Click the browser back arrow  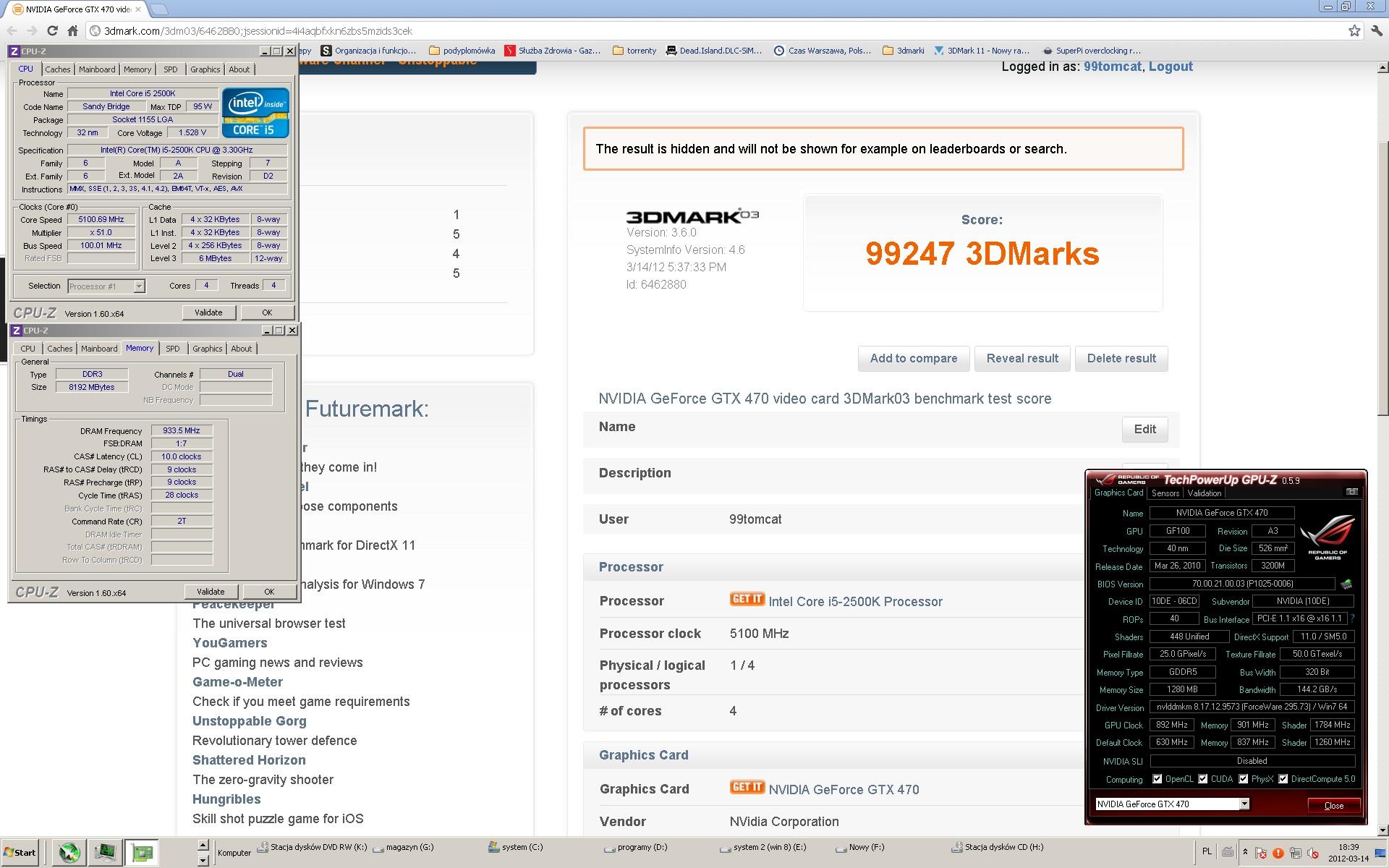click(x=12, y=30)
